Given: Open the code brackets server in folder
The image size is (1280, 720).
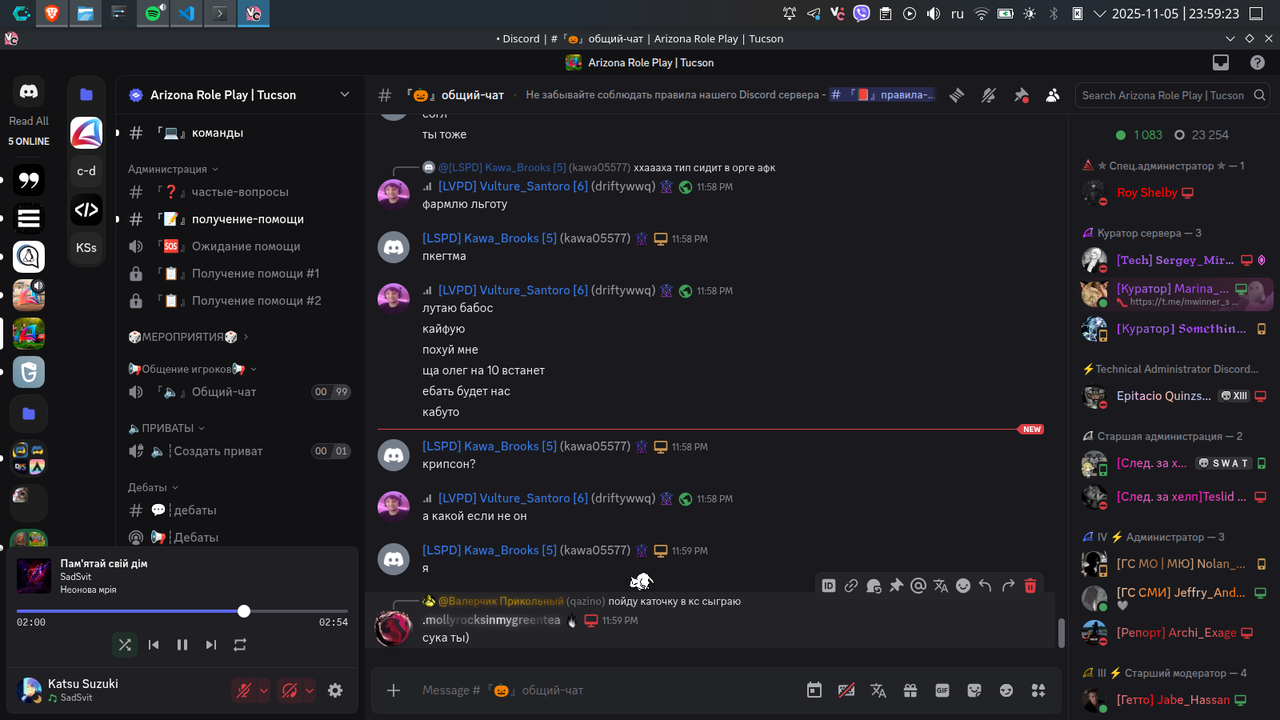Looking at the screenshot, I should click(87, 210).
